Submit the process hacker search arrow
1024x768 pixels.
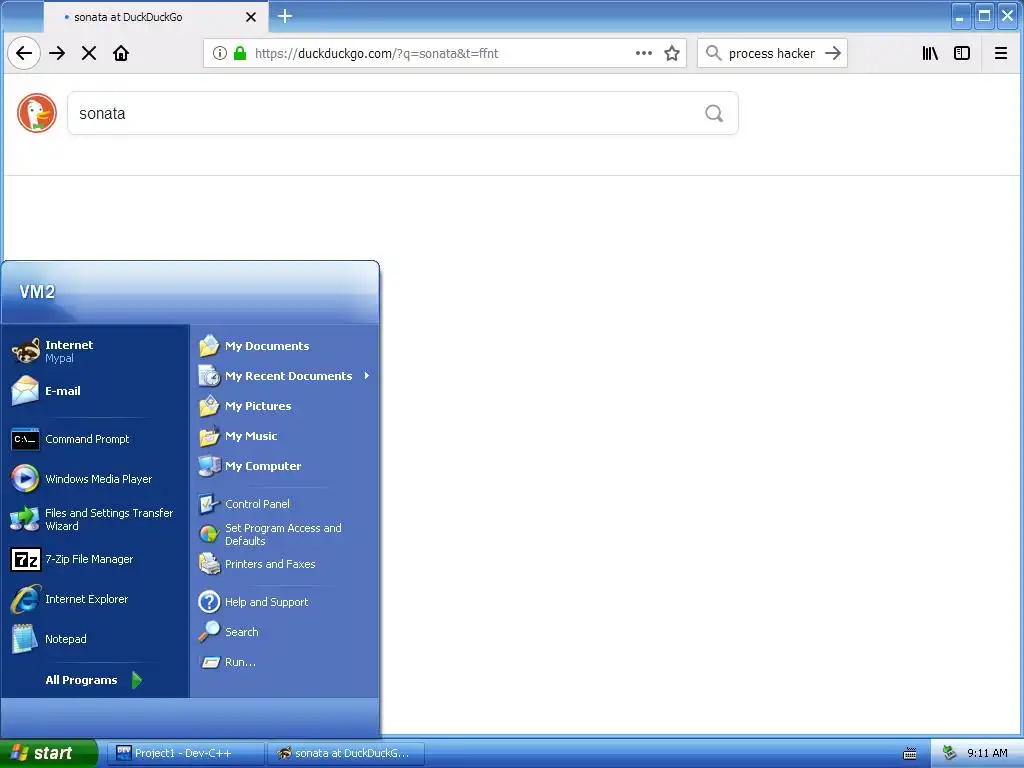pos(833,53)
